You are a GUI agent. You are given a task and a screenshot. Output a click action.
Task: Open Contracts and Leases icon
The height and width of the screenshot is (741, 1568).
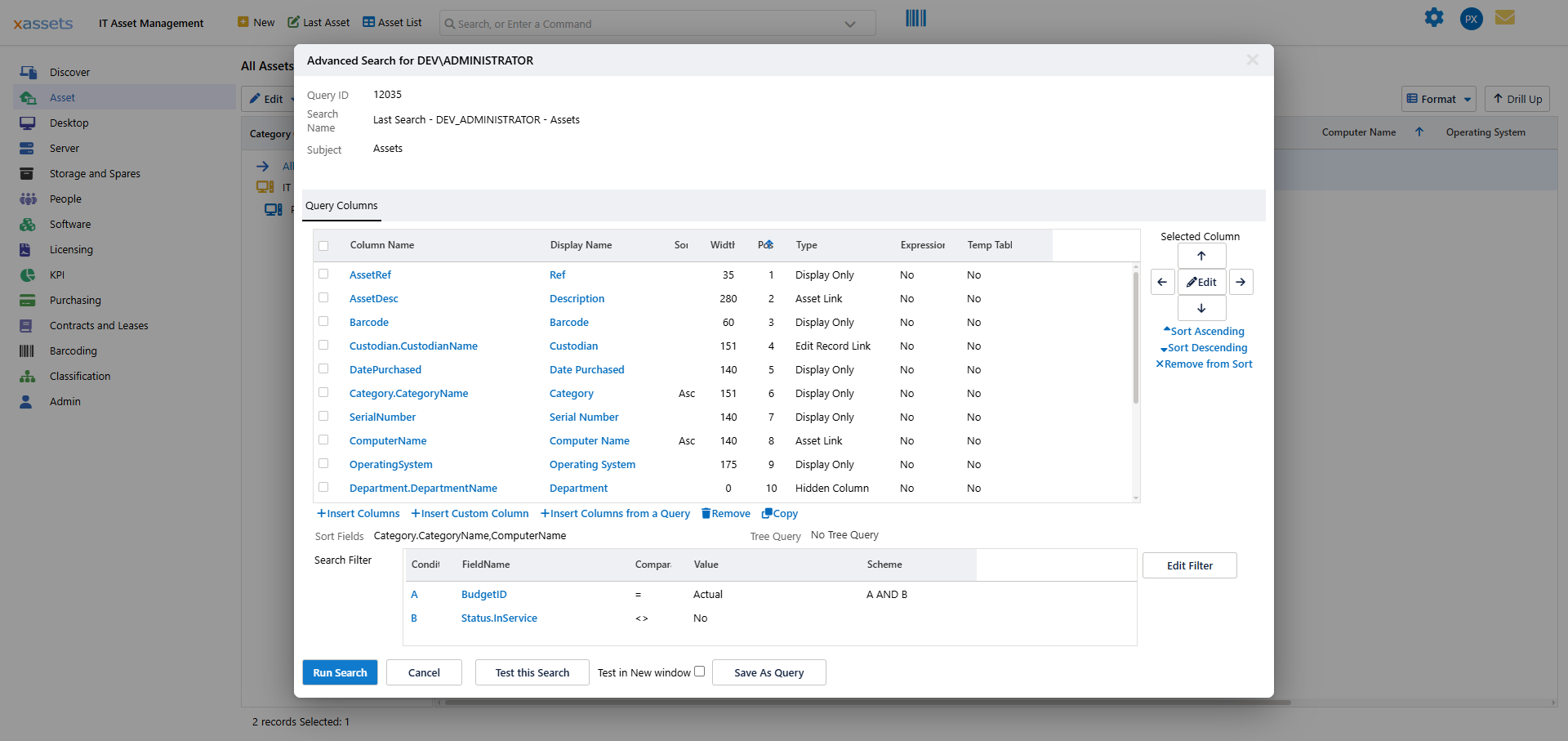pos(26,325)
